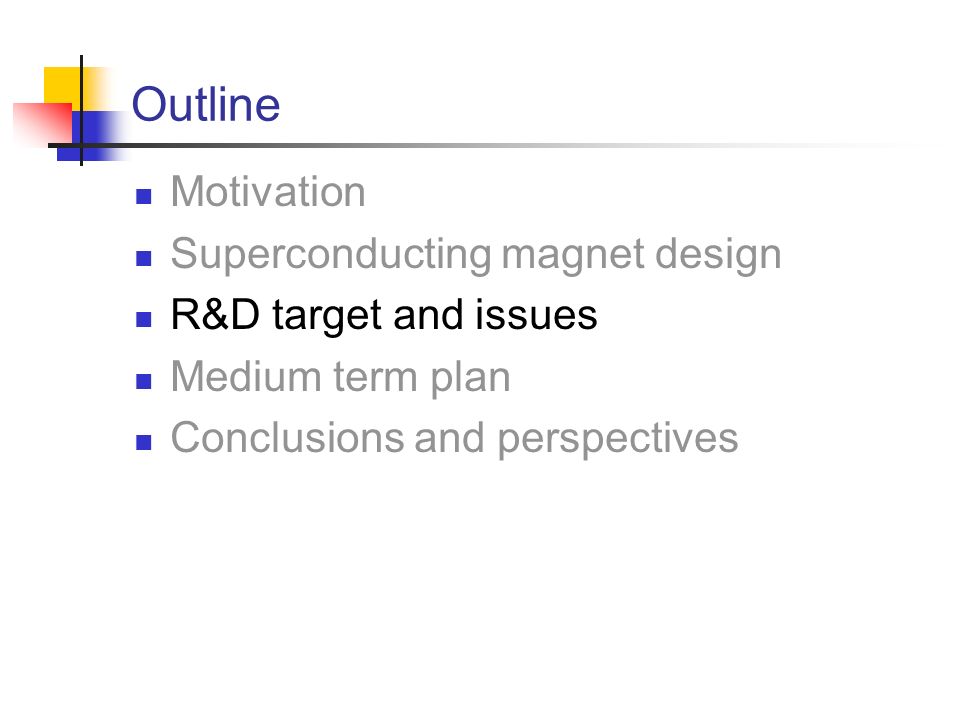
Task: Select the bullet marker before Conclusions and perspectives
Action: (143, 442)
